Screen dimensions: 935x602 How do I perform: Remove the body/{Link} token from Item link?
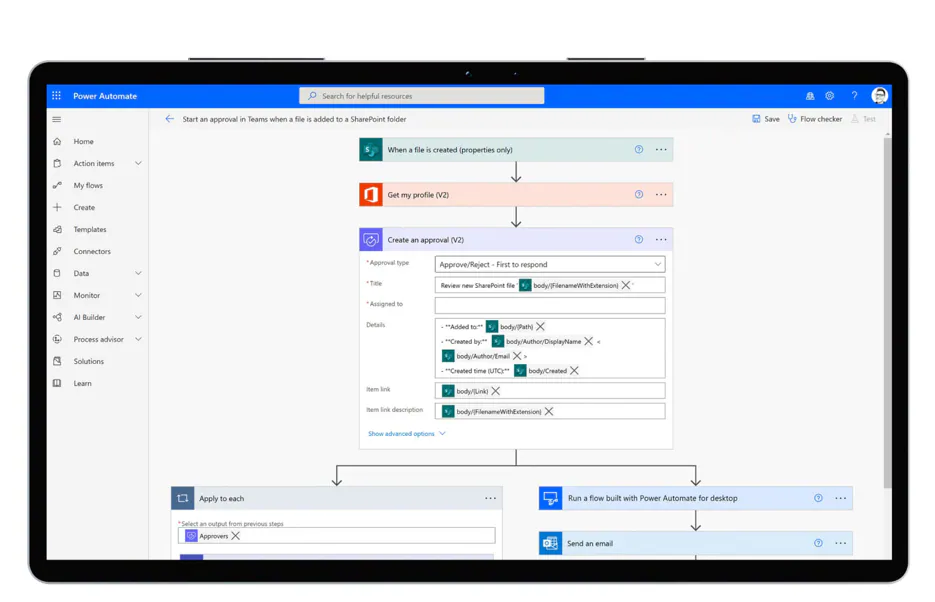point(496,391)
